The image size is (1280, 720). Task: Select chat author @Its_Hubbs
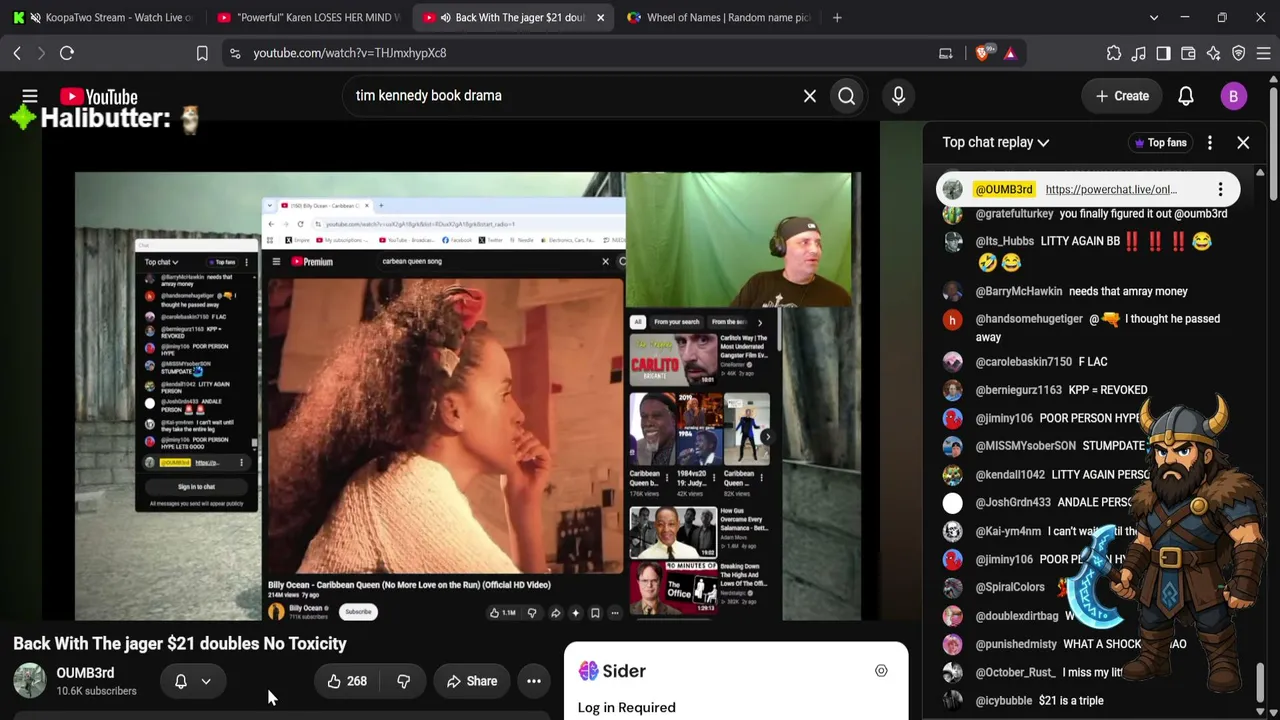pyautogui.click(x=1004, y=241)
